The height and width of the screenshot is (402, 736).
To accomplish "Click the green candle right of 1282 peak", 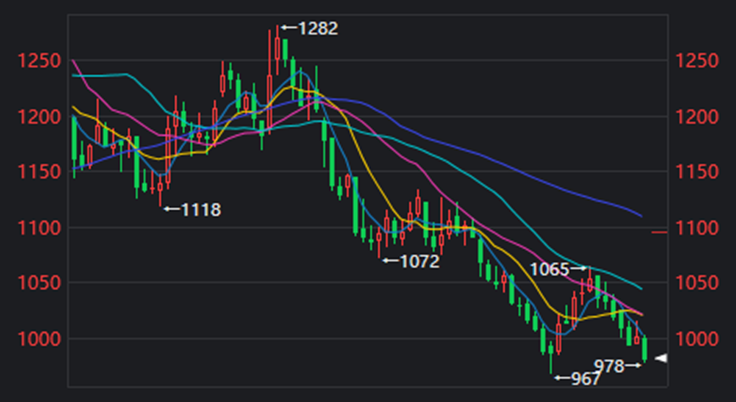I will tap(285, 50).
